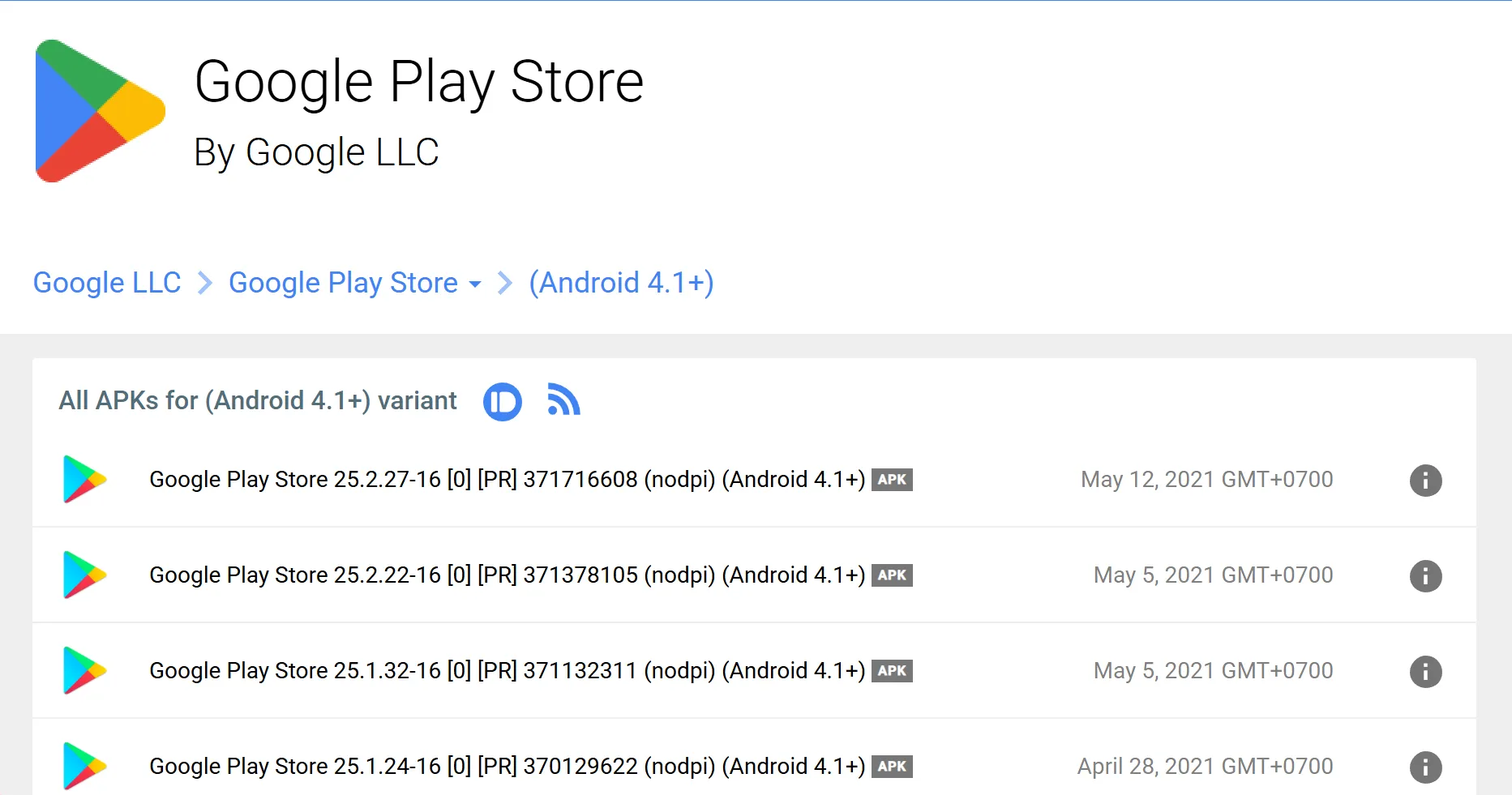The width and height of the screenshot is (1512, 795).
Task: Click the heading All APKs for (Android 4.1+) variant
Action: 258,401
